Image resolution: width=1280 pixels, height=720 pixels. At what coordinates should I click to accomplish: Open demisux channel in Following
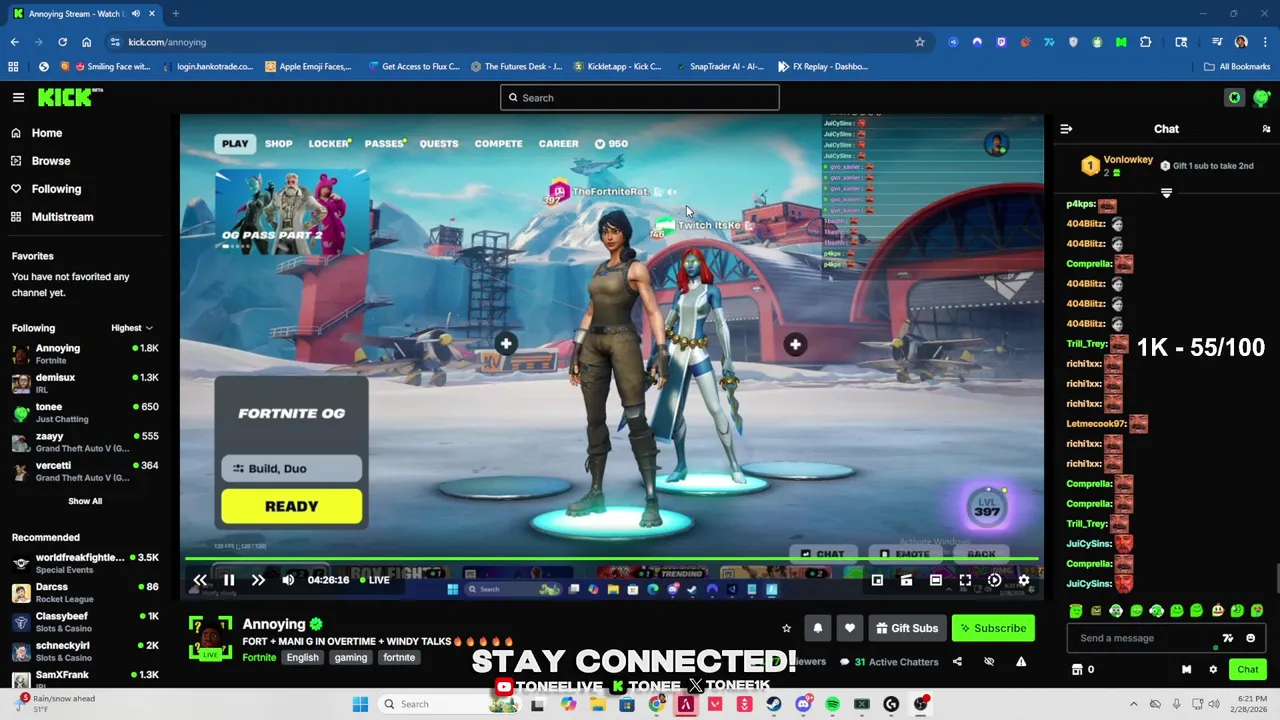coord(85,383)
